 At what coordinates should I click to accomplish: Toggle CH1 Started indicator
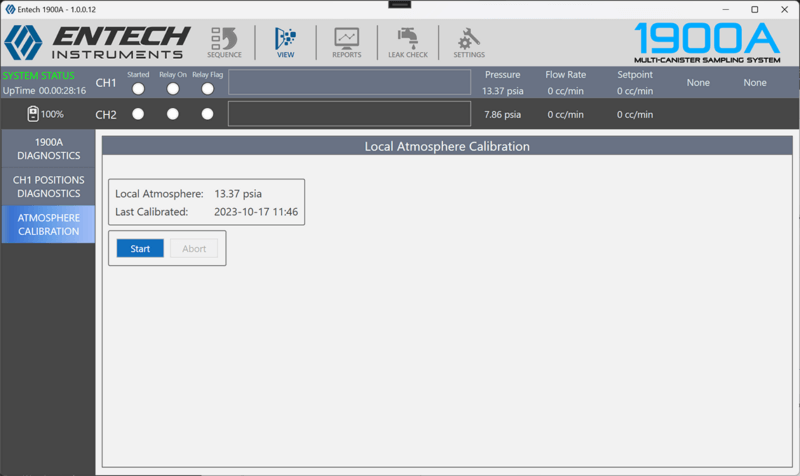(x=138, y=89)
